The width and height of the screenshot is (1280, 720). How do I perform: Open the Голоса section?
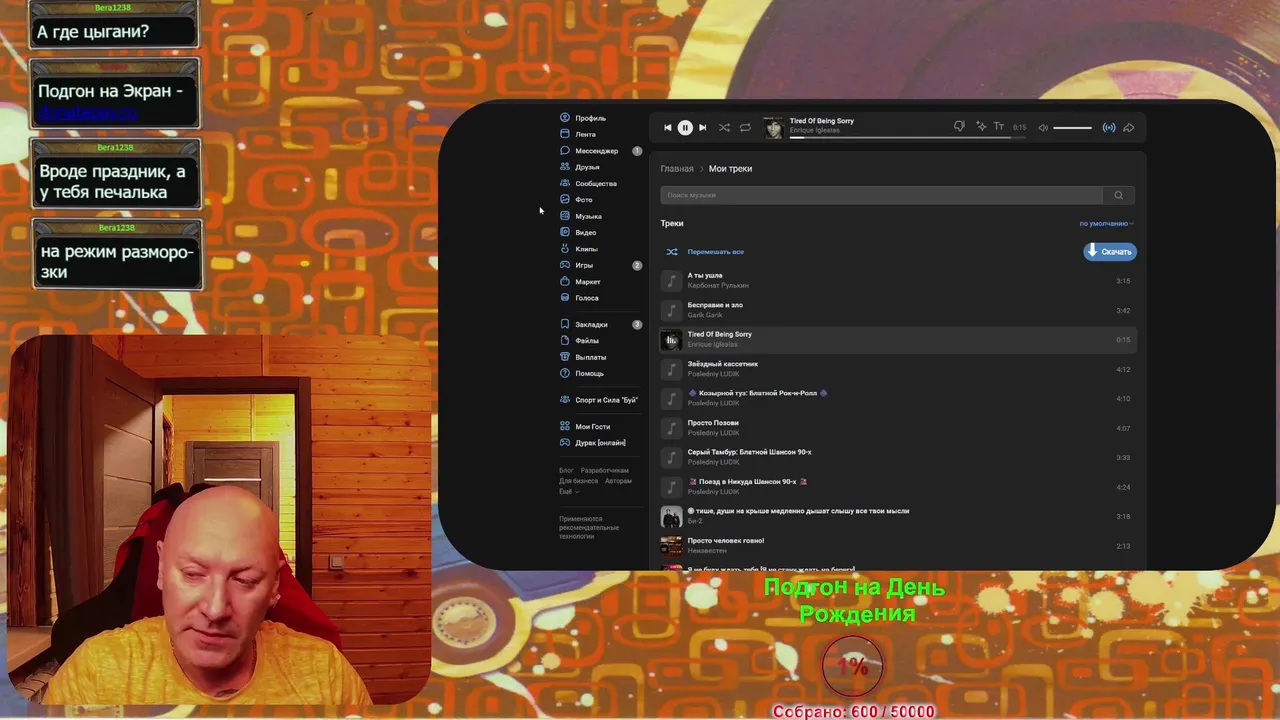(x=580, y=298)
